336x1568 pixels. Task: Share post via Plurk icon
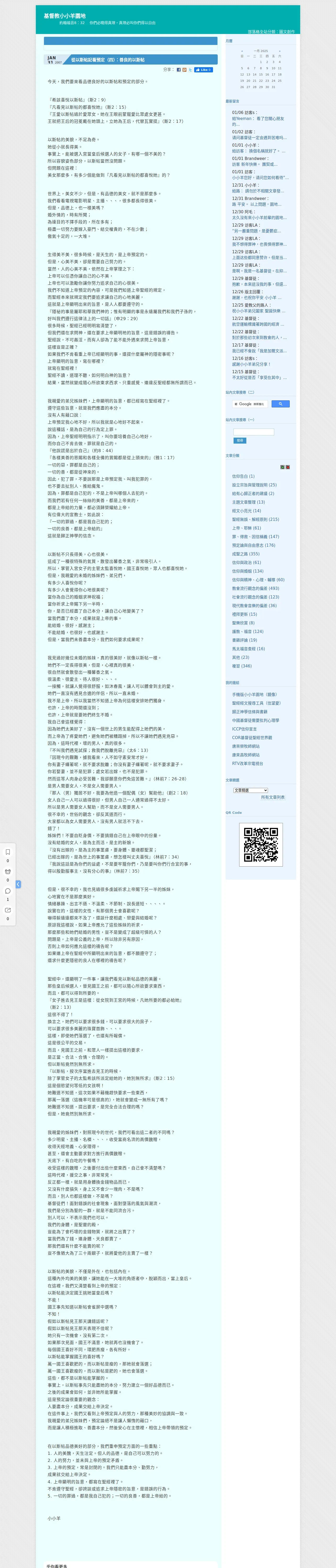point(185,70)
